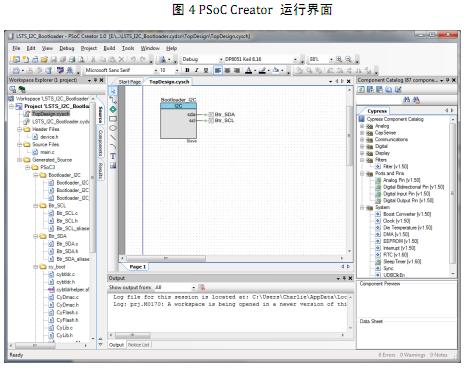Toggle left text alignment button
Image resolution: width=468 pixels, height=371 pixels.
[x=218, y=70]
